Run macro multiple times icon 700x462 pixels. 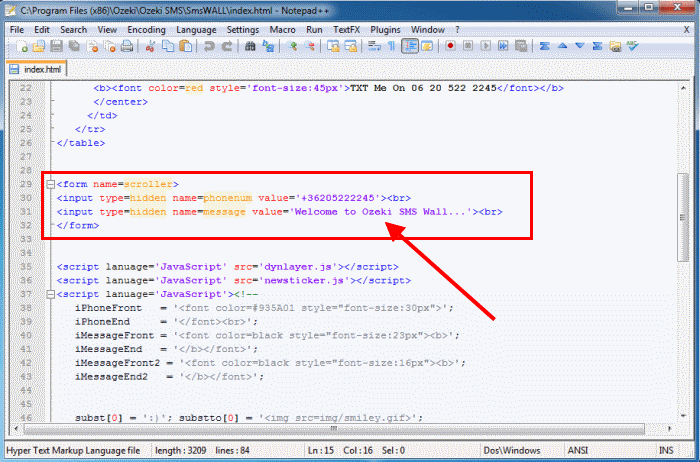(x=503, y=46)
